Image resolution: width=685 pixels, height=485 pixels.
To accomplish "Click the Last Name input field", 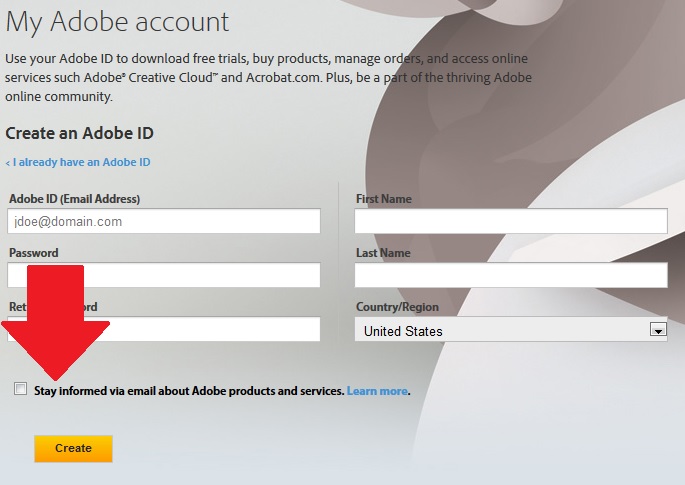I will tap(511, 275).
